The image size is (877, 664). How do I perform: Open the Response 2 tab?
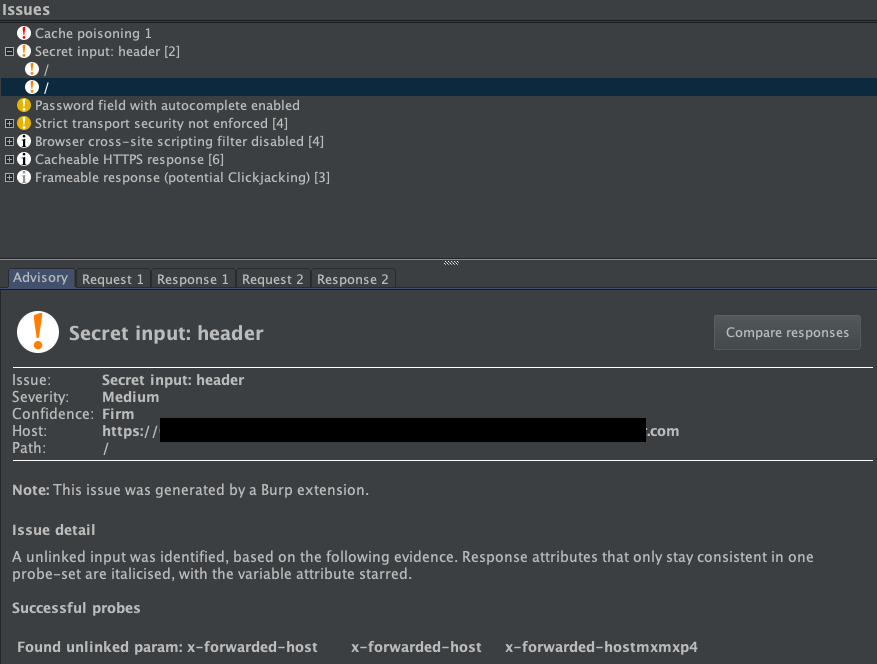tap(352, 279)
